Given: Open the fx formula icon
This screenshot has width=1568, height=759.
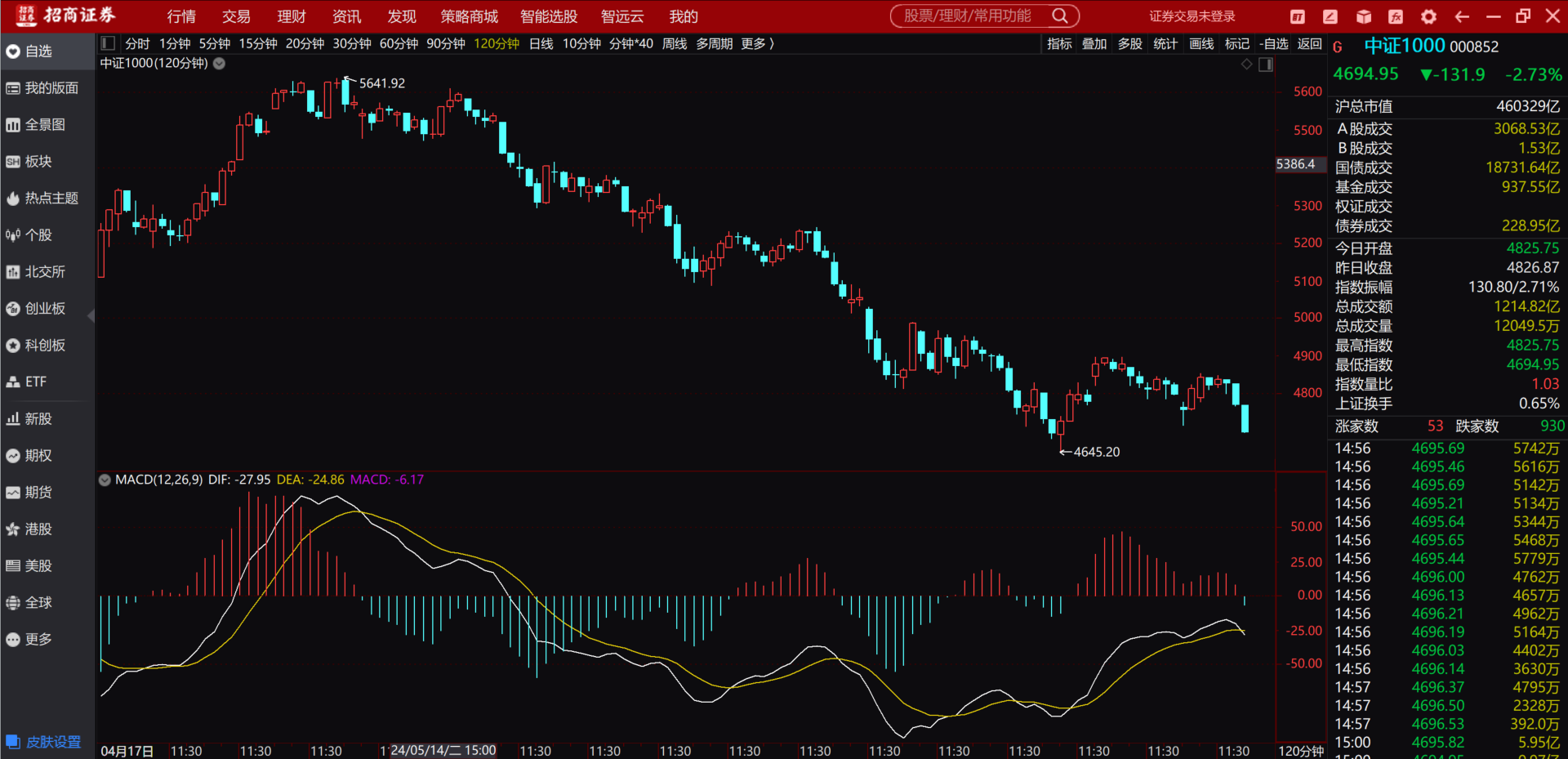Looking at the screenshot, I should [1396, 16].
